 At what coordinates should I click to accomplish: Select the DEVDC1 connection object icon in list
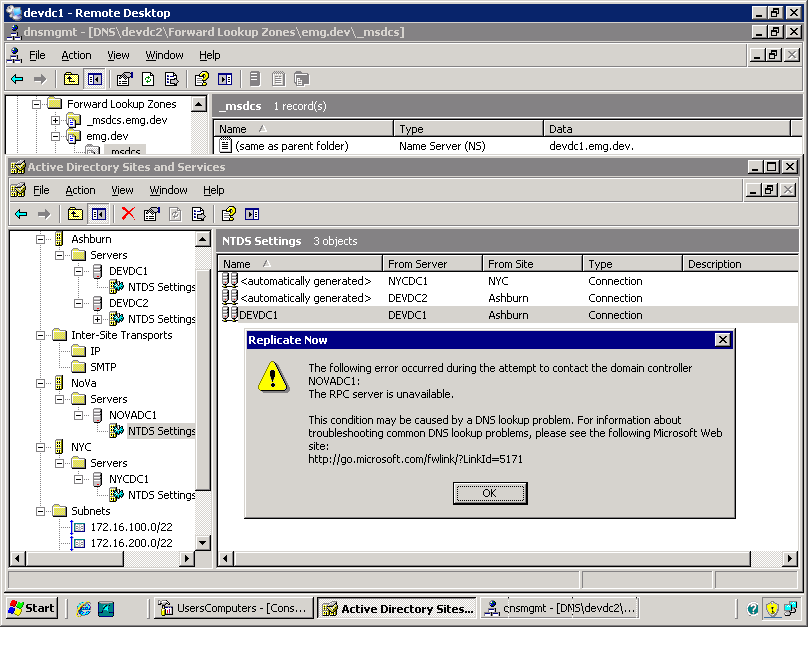230,315
